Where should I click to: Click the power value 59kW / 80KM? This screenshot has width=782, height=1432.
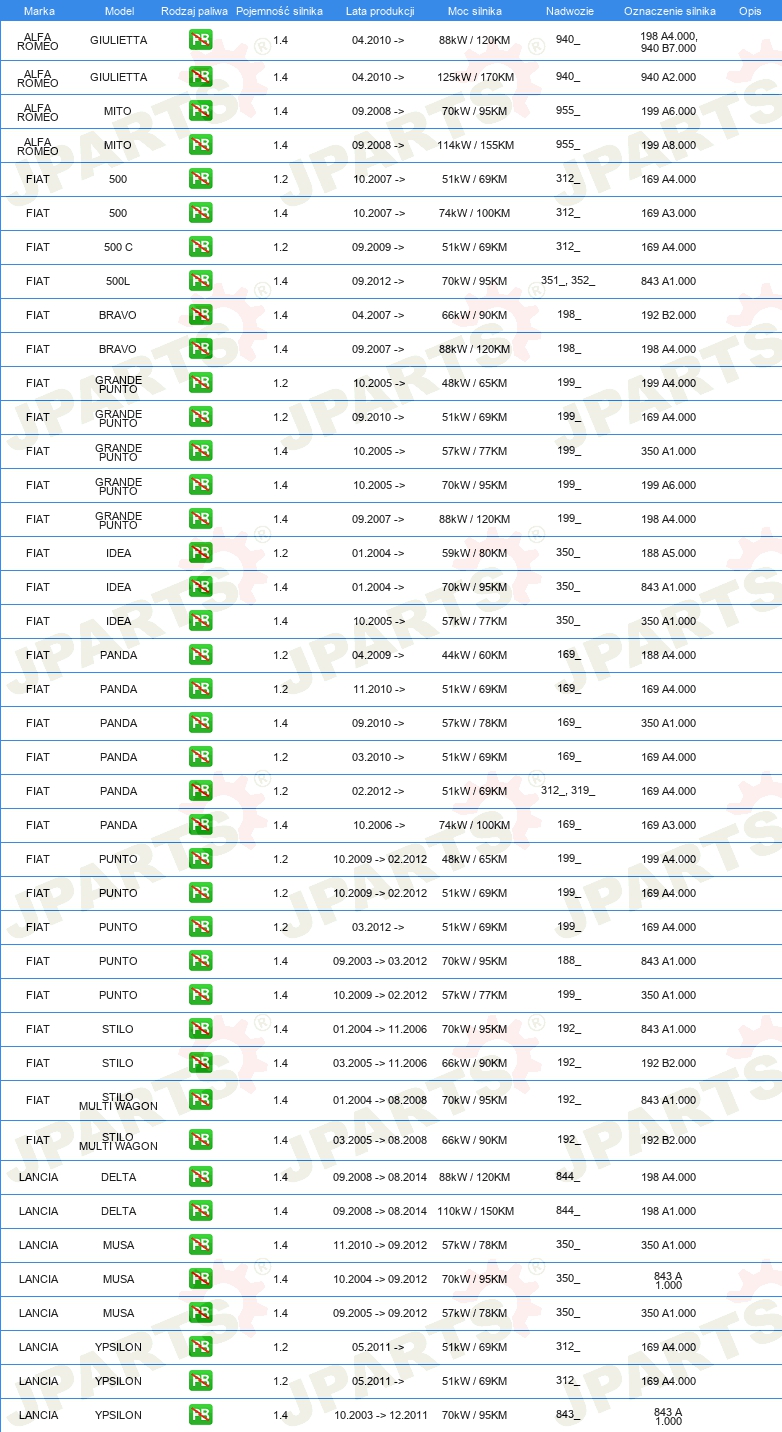(x=475, y=553)
